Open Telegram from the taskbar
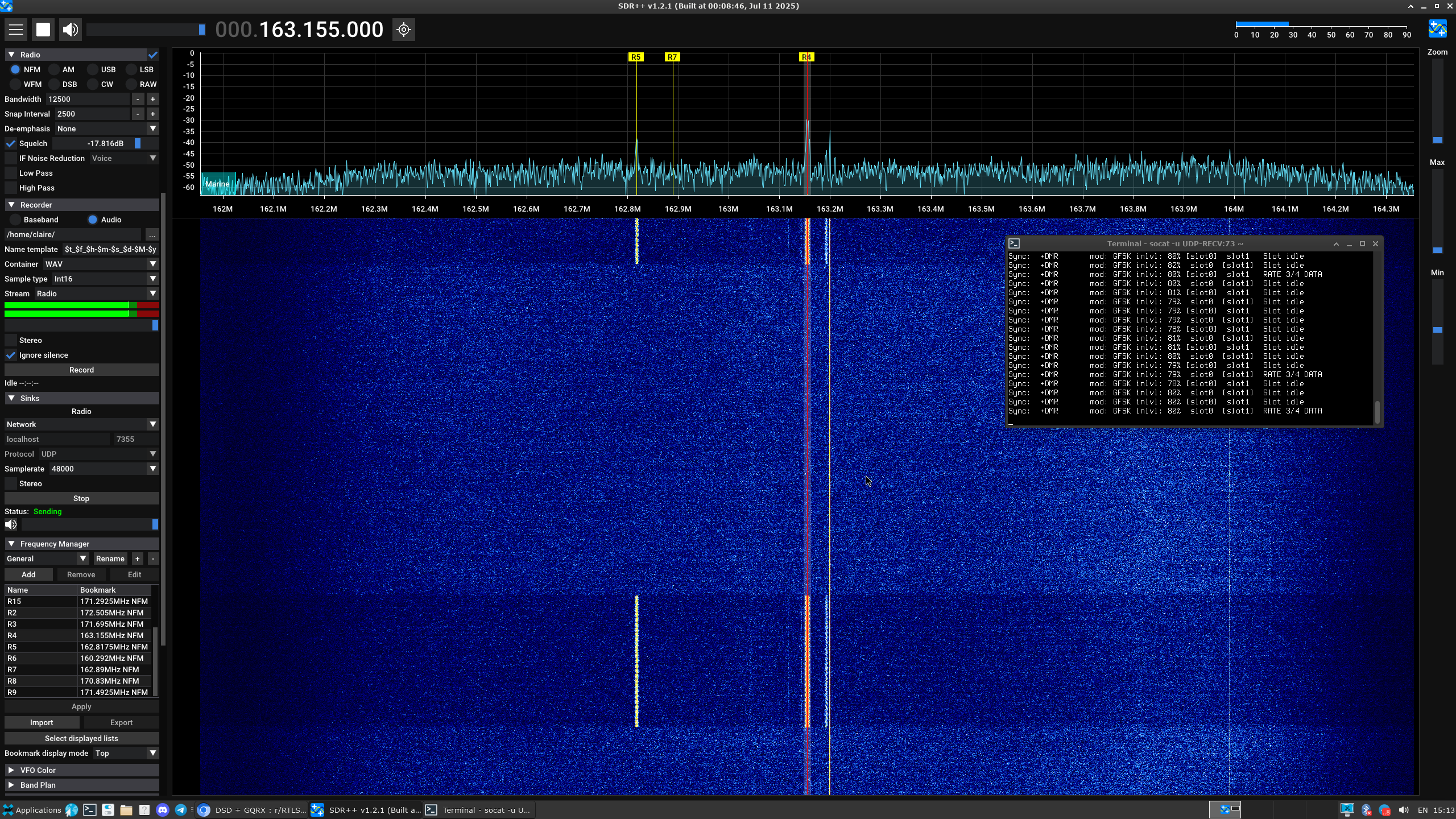This screenshot has width=1456, height=819. [x=181, y=810]
